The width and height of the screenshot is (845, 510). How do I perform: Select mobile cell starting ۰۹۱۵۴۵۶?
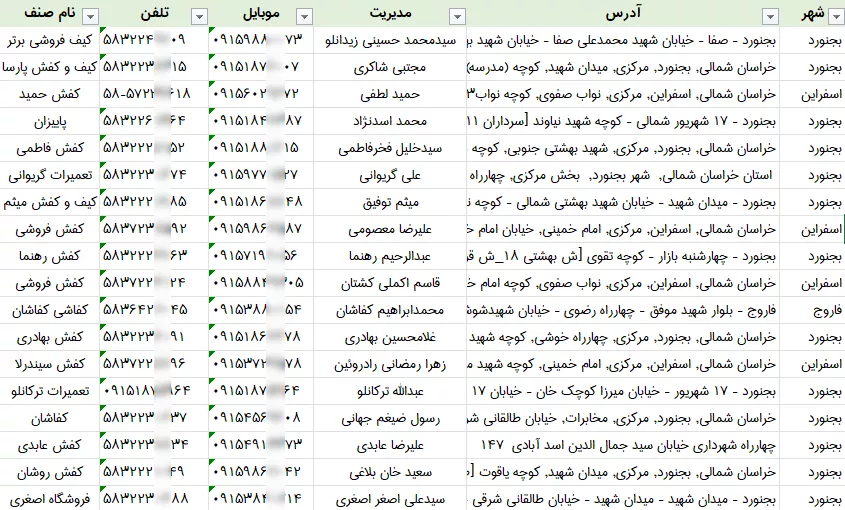tap(261, 418)
